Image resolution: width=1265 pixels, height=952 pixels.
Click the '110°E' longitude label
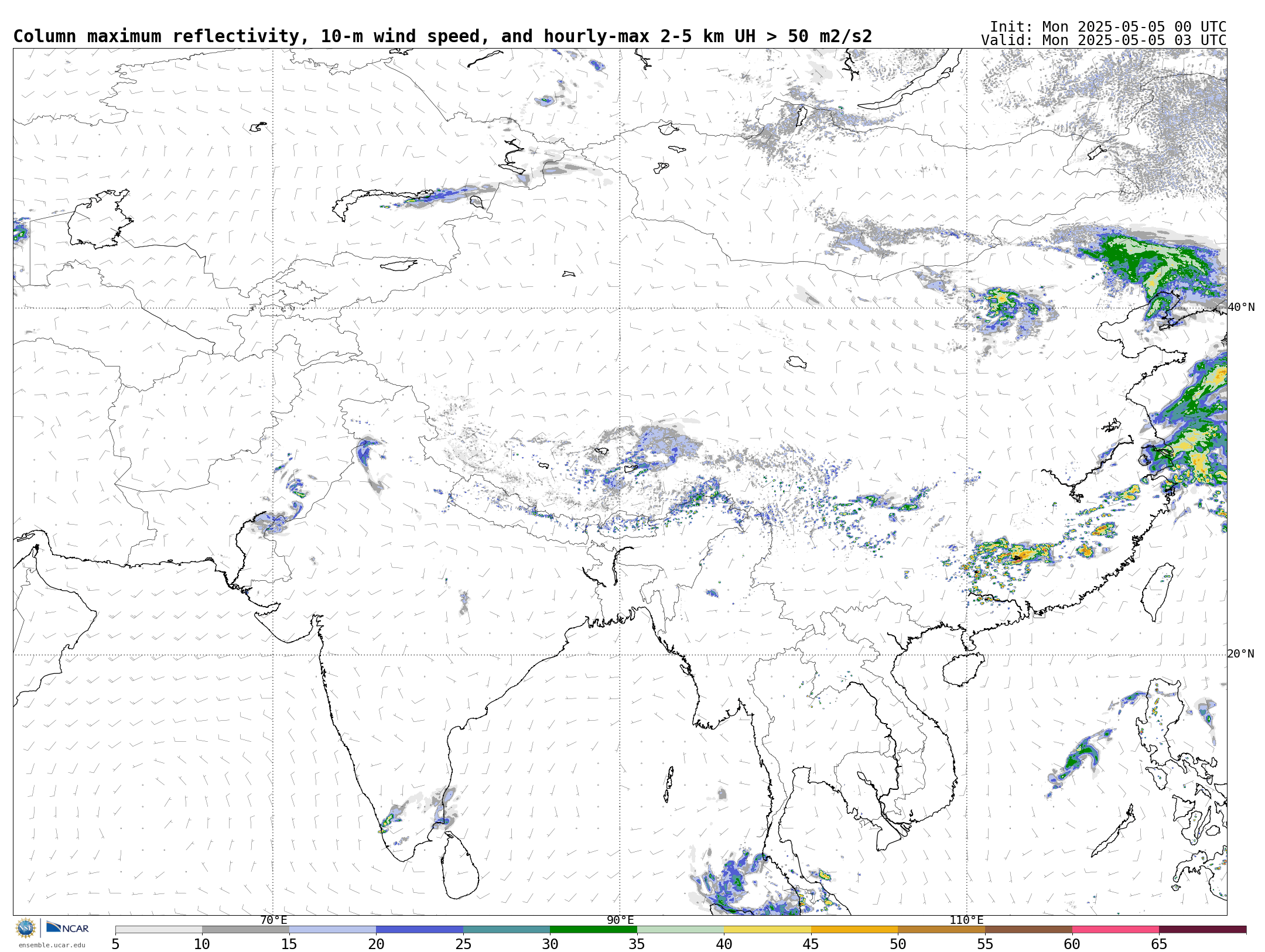coord(966,920)
